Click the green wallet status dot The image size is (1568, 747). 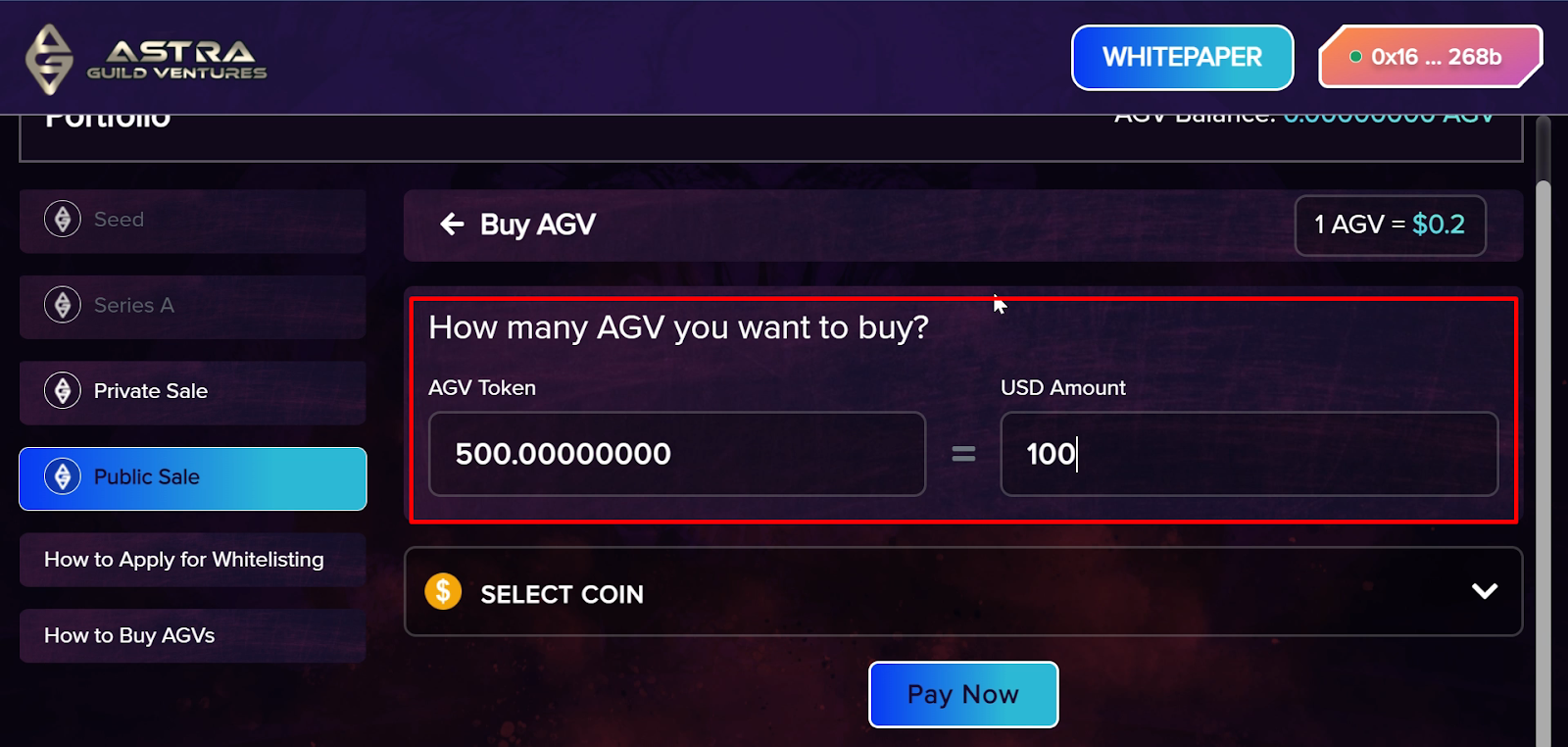tap(1356, 57)
